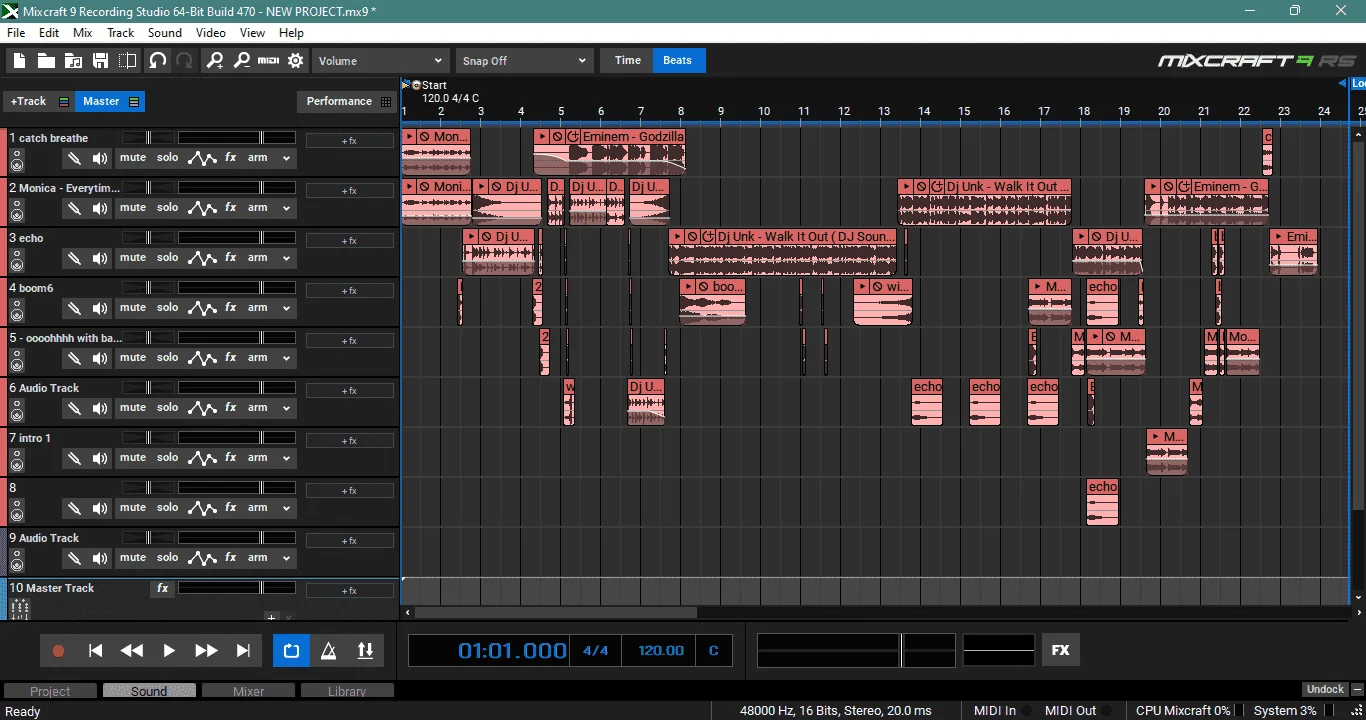Toggle the metronome icon in transport

pyautogui.click(x=328, y=650)
